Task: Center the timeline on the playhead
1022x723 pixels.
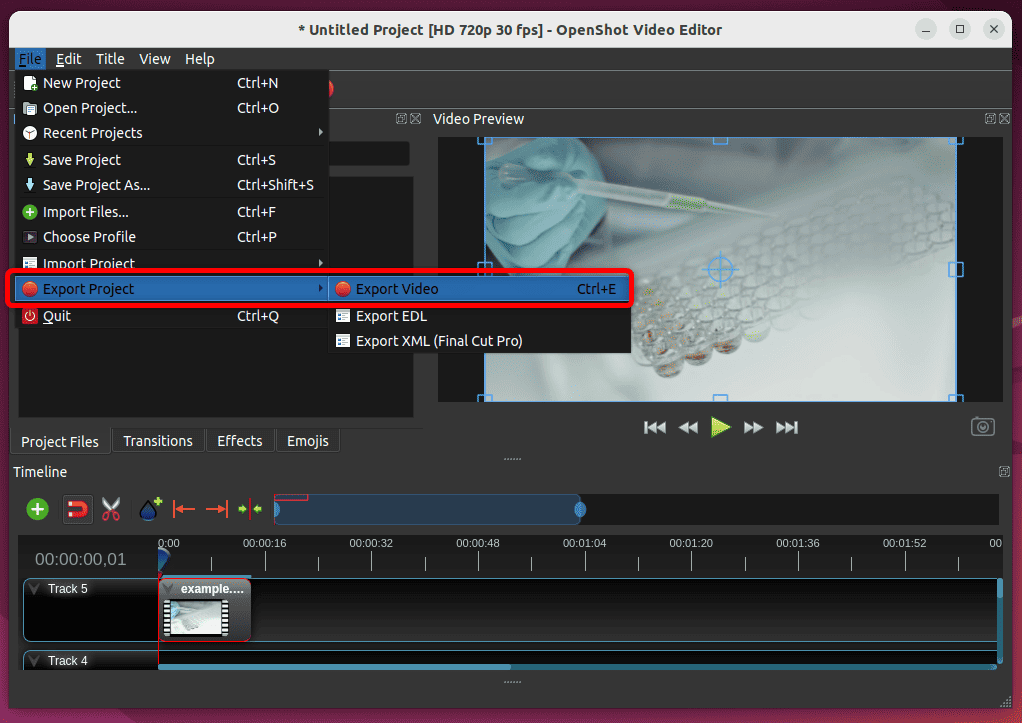Action: coord(249,509)
